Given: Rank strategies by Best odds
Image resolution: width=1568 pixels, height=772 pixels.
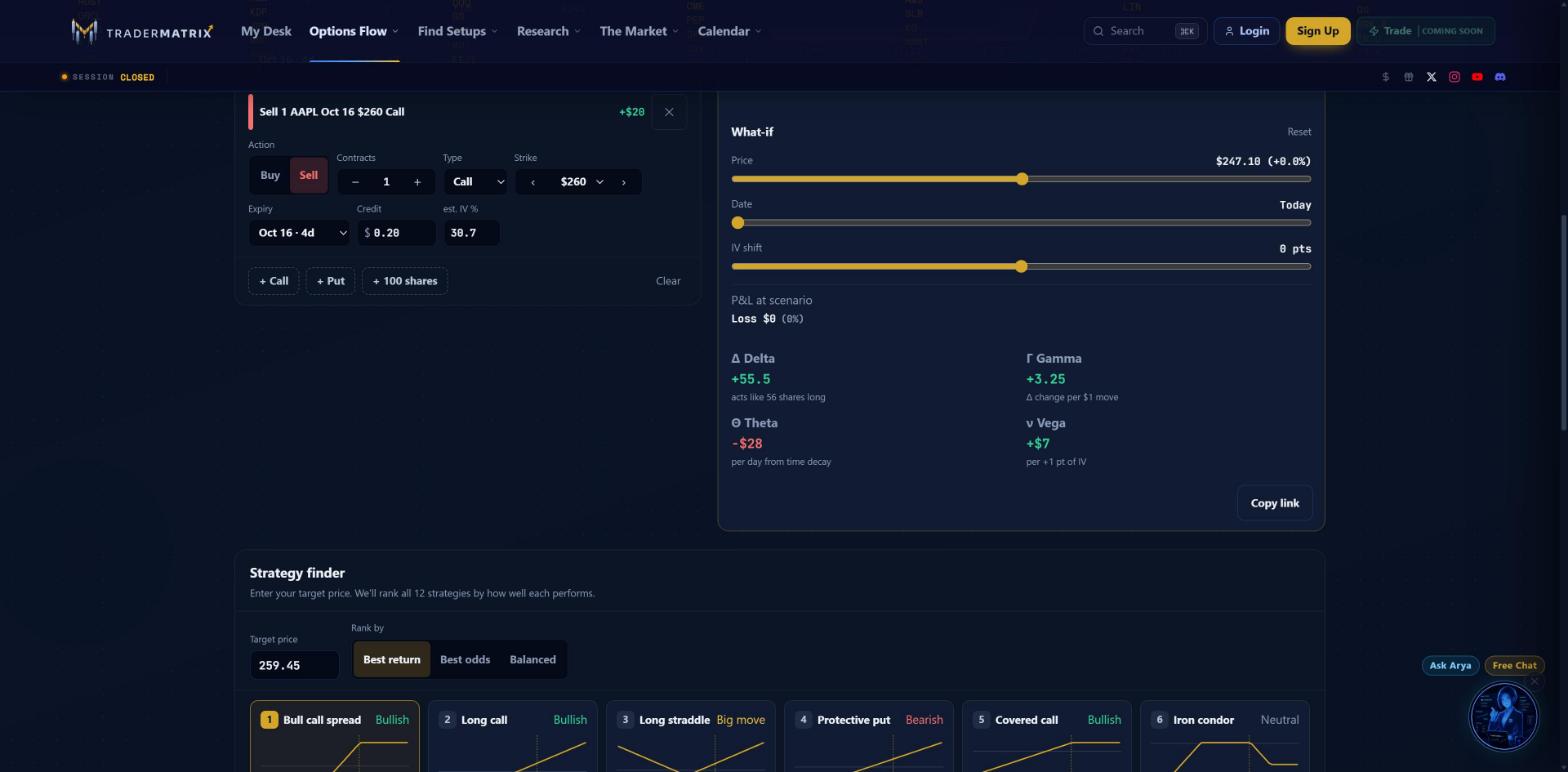Looking at the screenshot, I should (465, 660).
